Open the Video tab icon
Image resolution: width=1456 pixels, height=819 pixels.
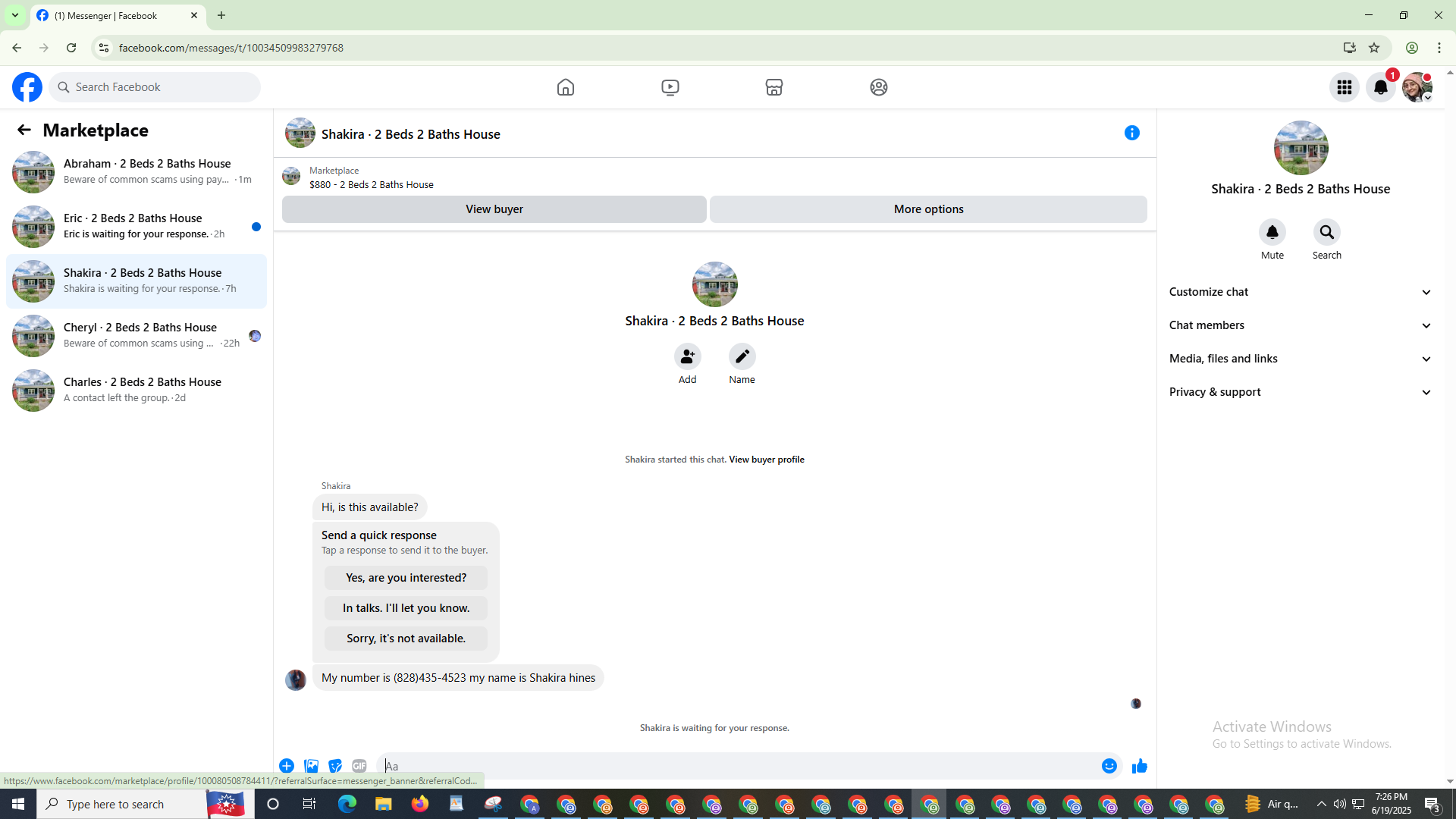670,87
